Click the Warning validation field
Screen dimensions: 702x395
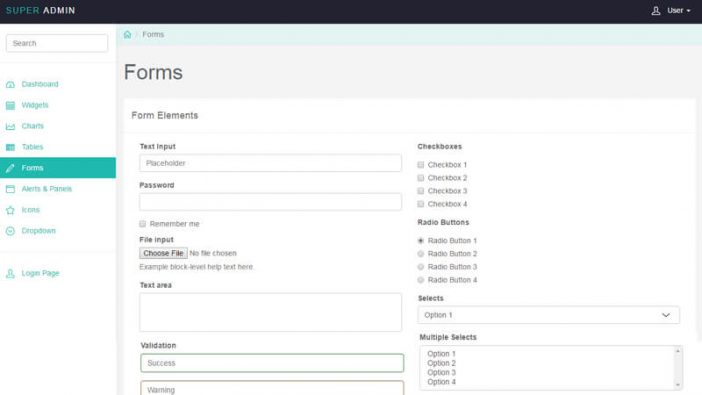pos(272,388)
